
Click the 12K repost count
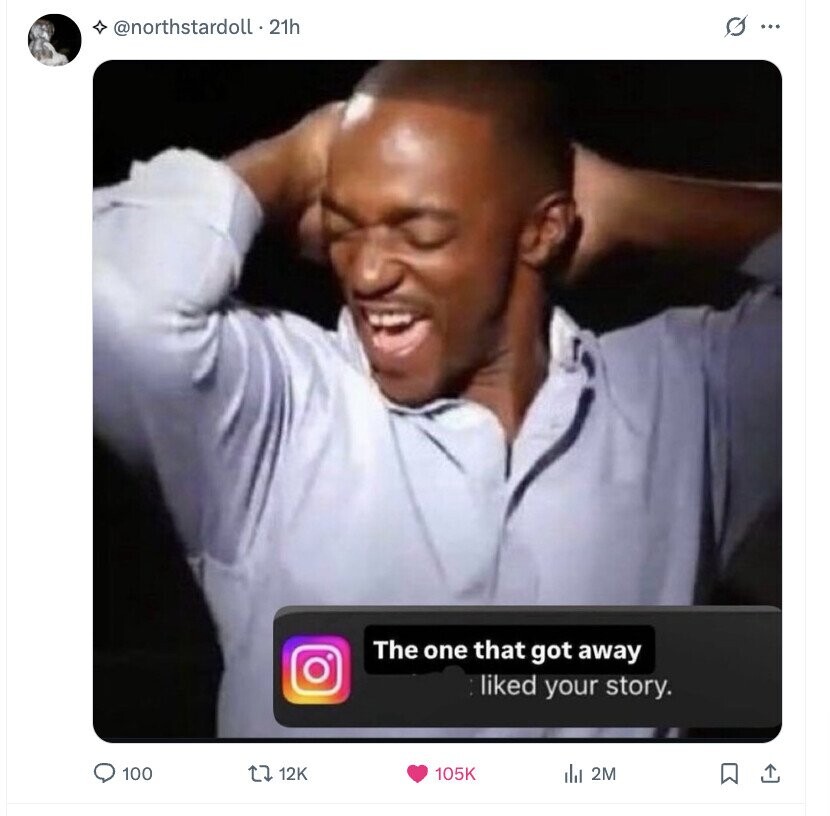pos(292,773)
